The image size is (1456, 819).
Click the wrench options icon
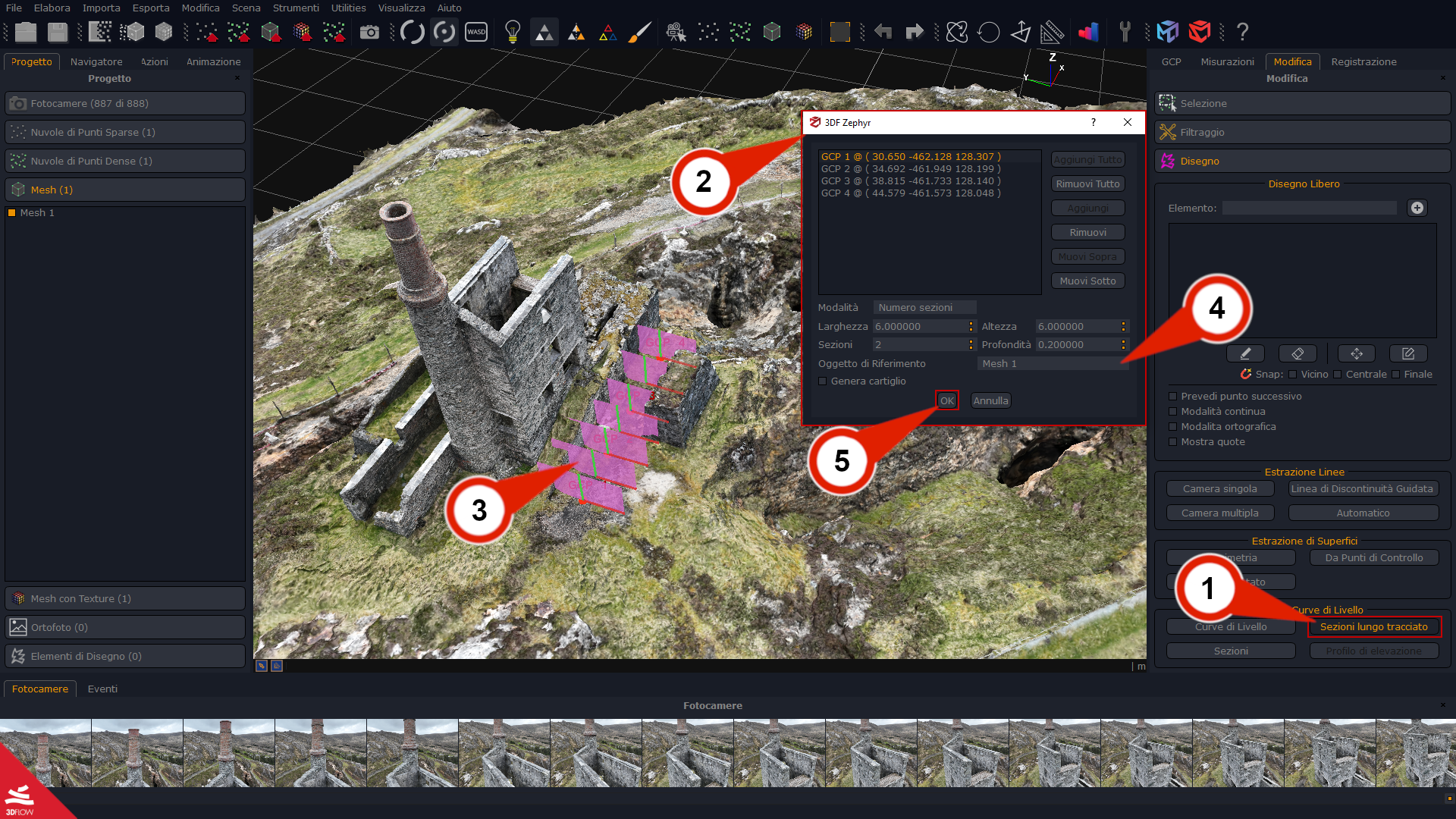point(1125,32)
